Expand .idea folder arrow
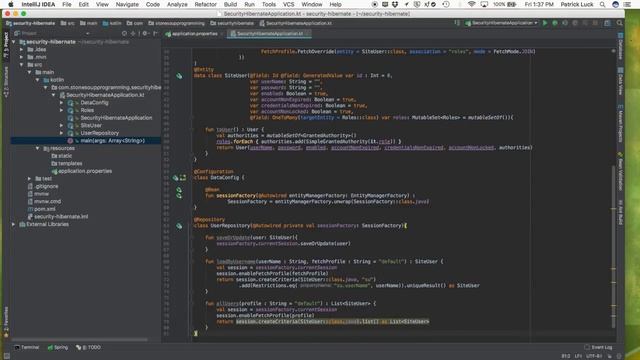Viewport: 640px width, 360px height. (22, 49)
